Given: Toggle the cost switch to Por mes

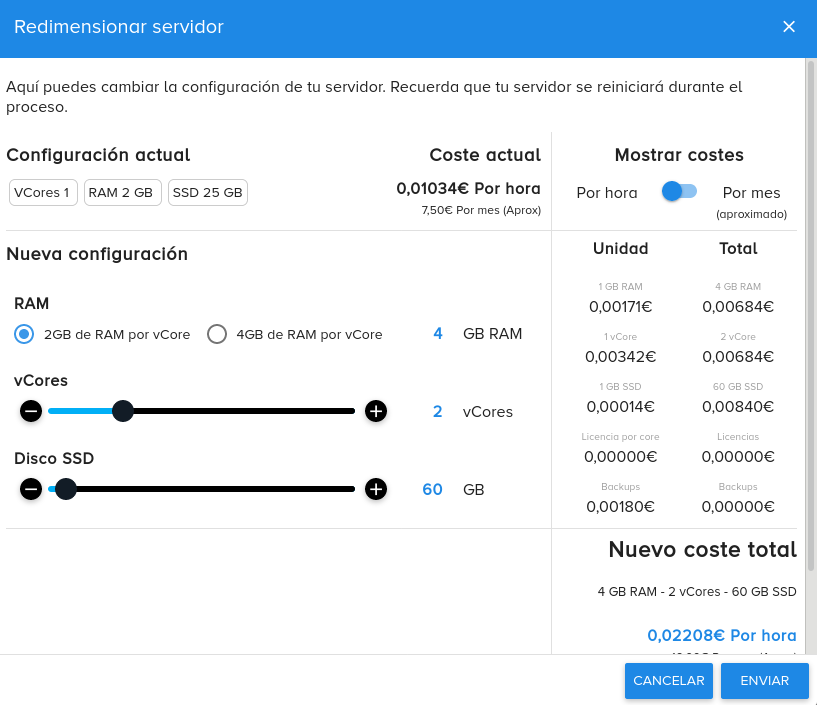Looking at the screenshot, I should pos(679,191).
